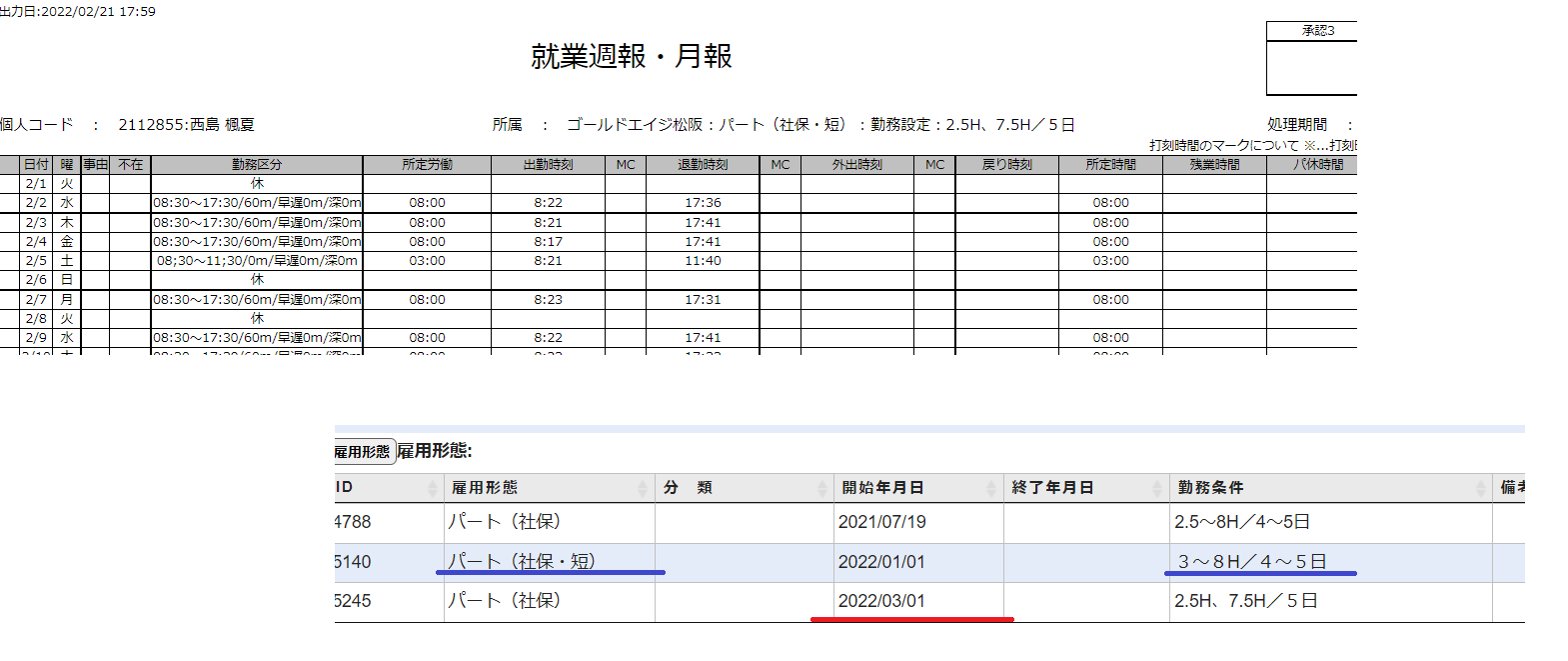Select the 2022/03/01 start date cell
The height and width of the screenshot is (661, 1568).
coord(881,601)
